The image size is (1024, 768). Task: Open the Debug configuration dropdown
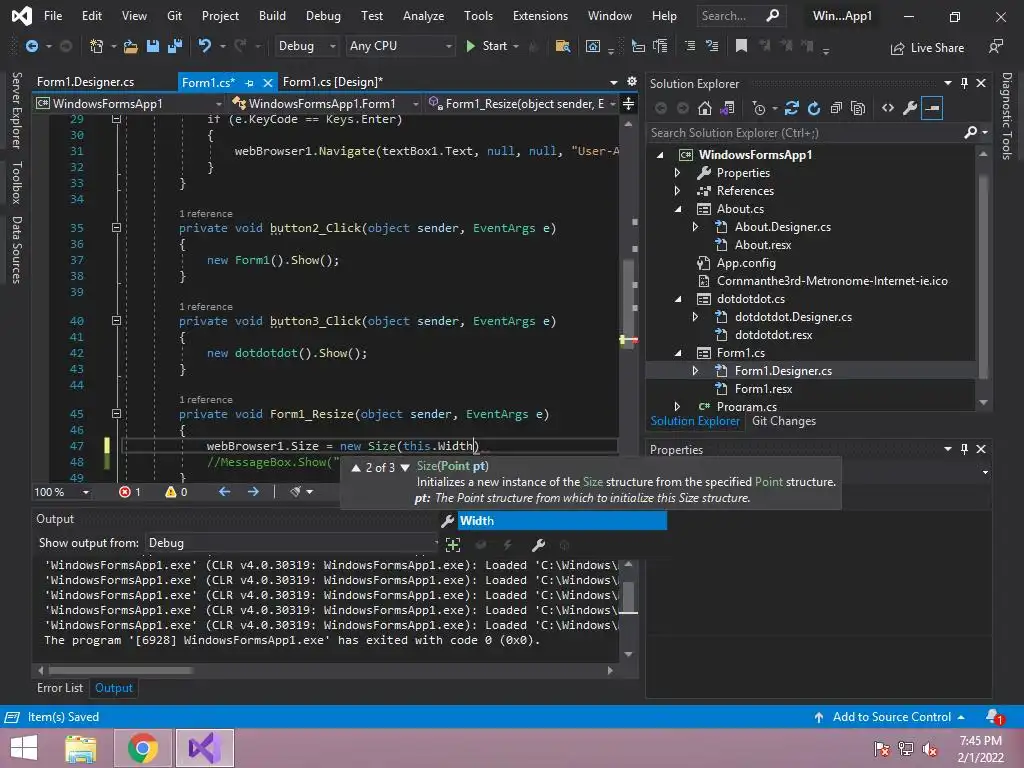[306, 46]
